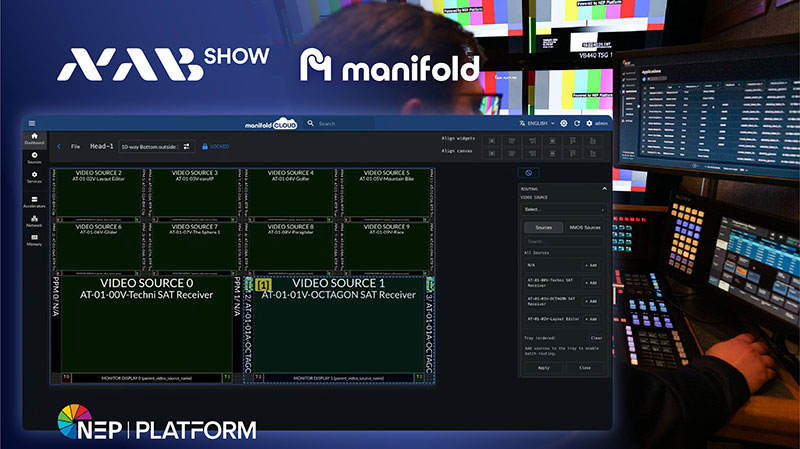Open Memory in the sidebar
The image size is (800, 449).
tap(34, 240)
